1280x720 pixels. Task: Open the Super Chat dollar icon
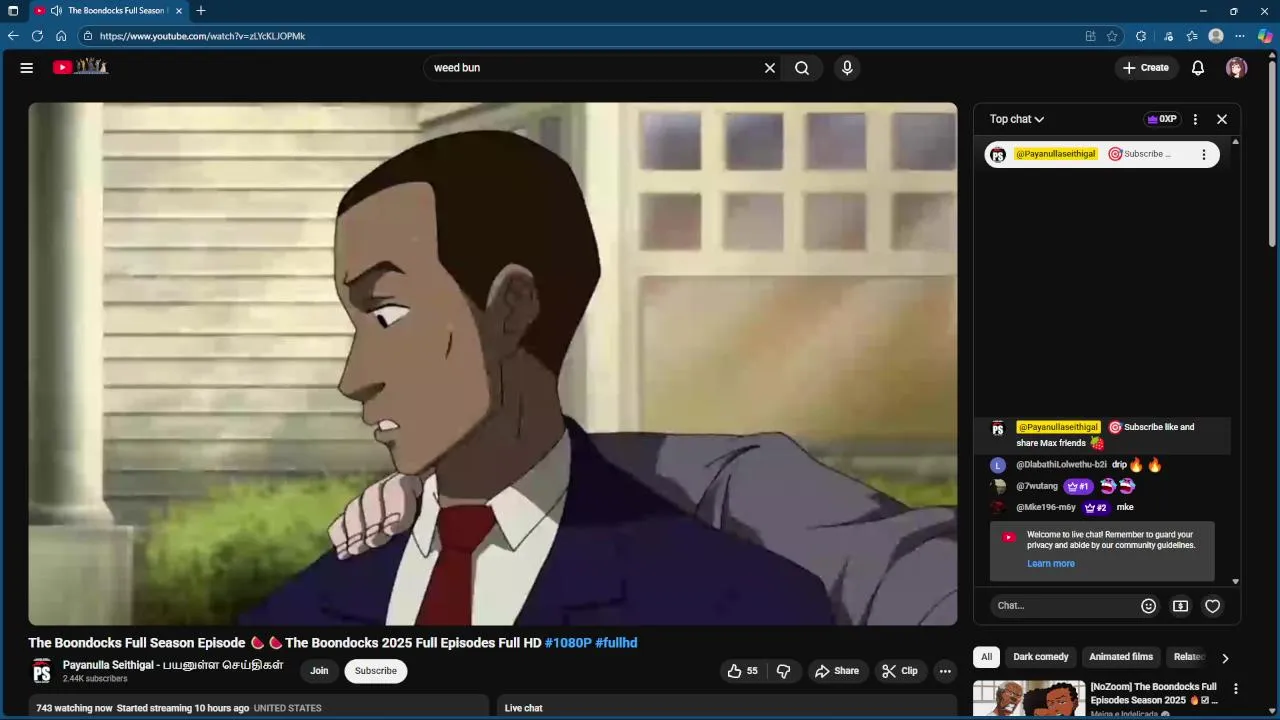(1181, 605)
